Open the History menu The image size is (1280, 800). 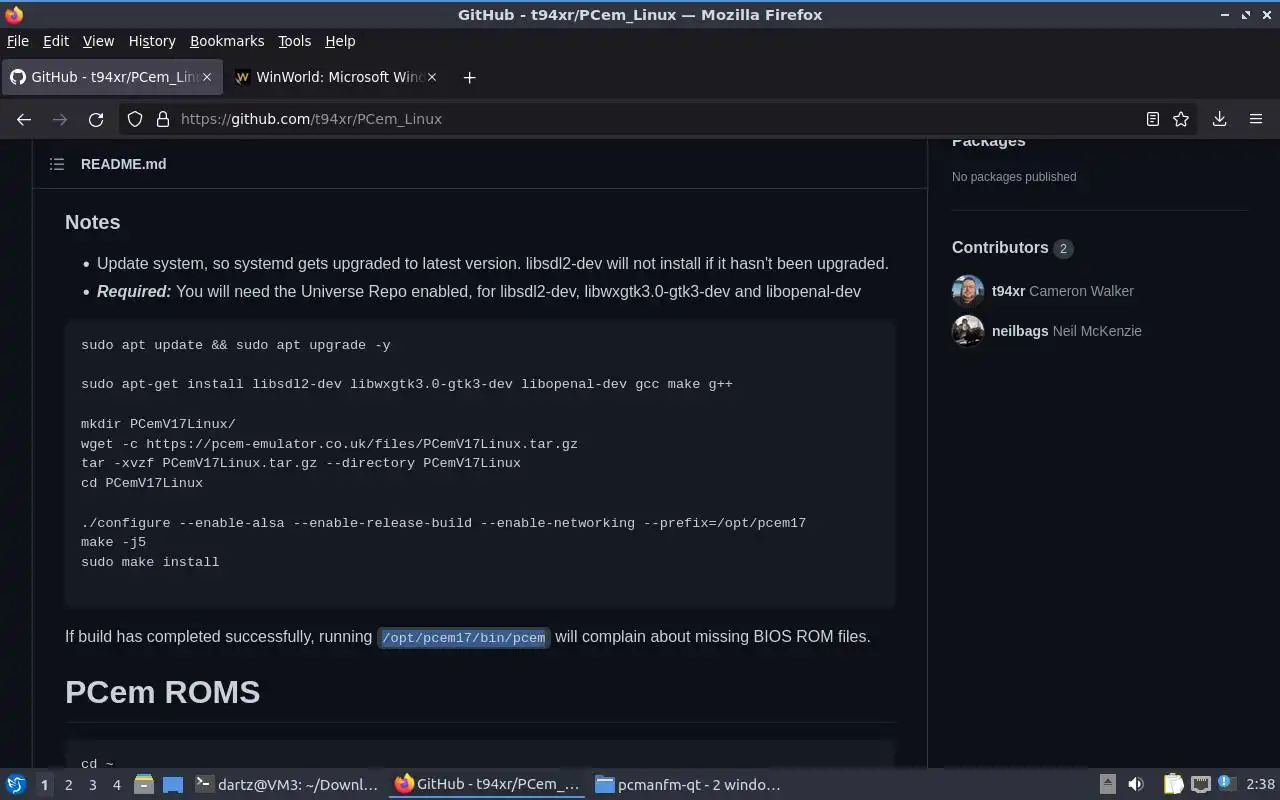(152, 41)
